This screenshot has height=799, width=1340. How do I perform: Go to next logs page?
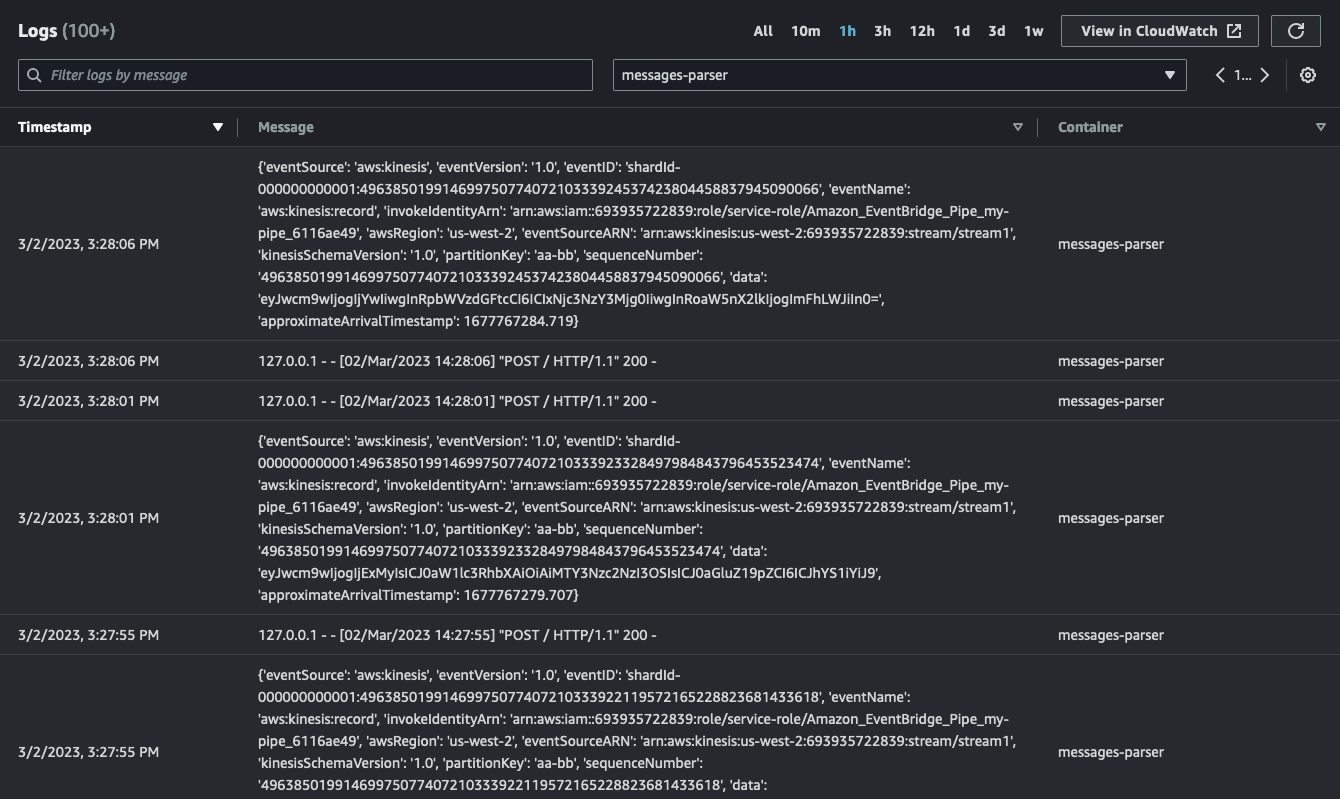pos(1265,75)
